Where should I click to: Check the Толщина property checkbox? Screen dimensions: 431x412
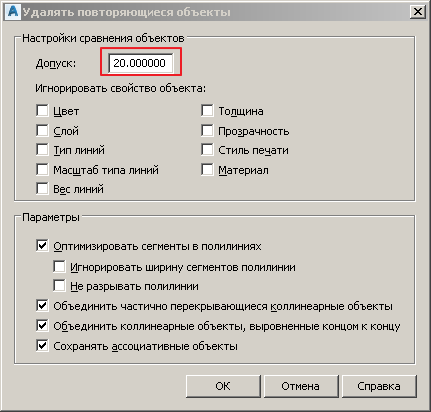tap(207, 111)
